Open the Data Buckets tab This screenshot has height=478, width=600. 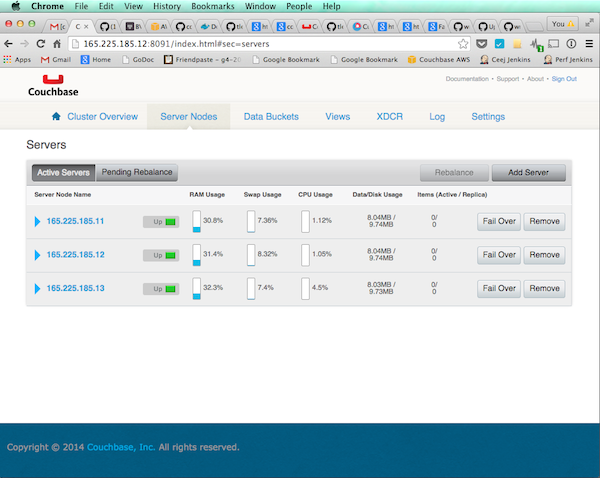tap(271, 116)
